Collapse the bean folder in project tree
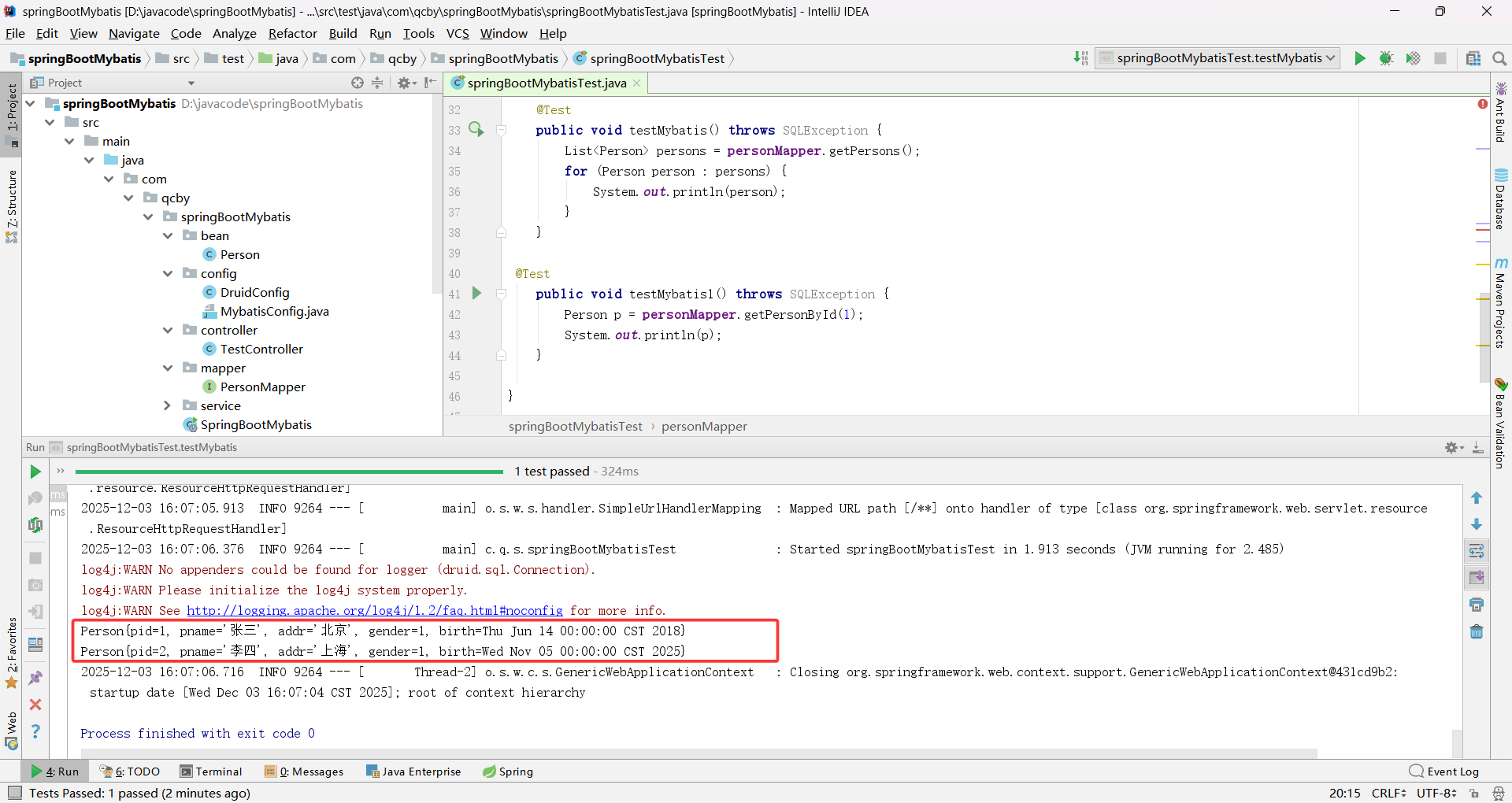Image resolution: width=1512 pixels, height=803 pixels. 168,235
